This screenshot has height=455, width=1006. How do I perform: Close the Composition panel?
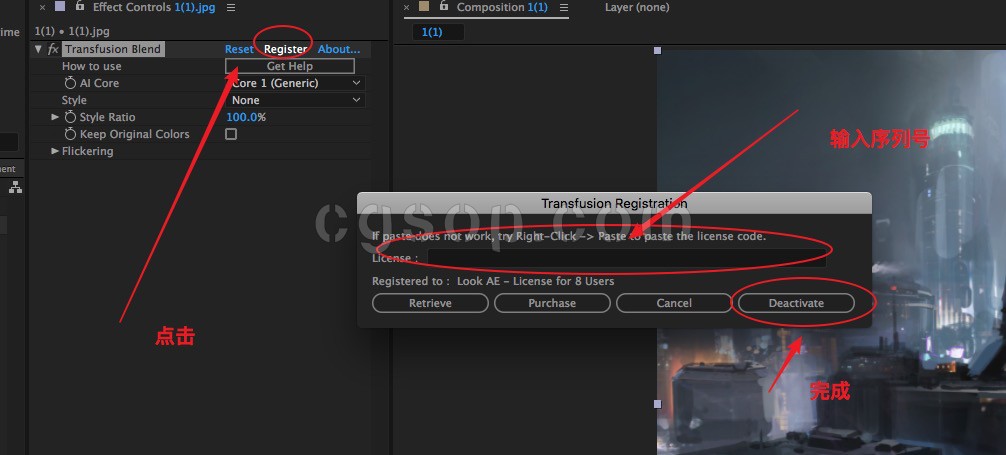[407, 8]
